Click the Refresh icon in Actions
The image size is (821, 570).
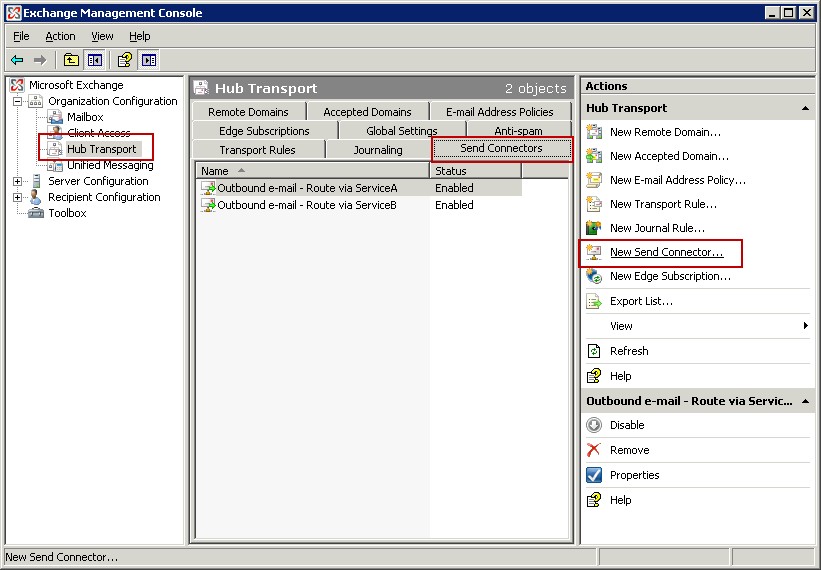pos(594,351)
